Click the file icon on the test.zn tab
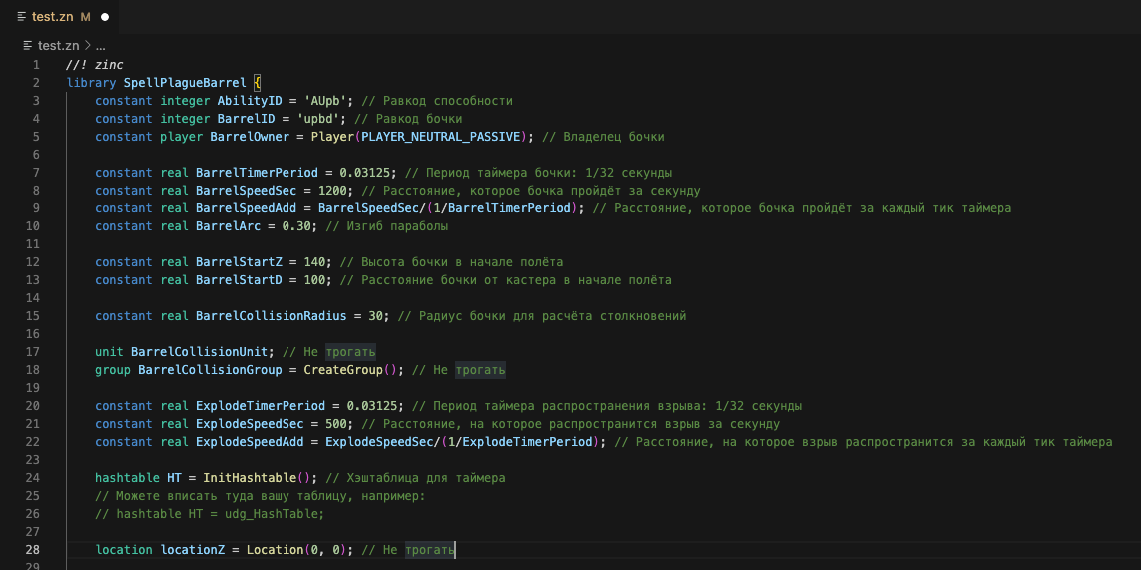The width and height of the screenshot is (1141, 570). [21, 17]
